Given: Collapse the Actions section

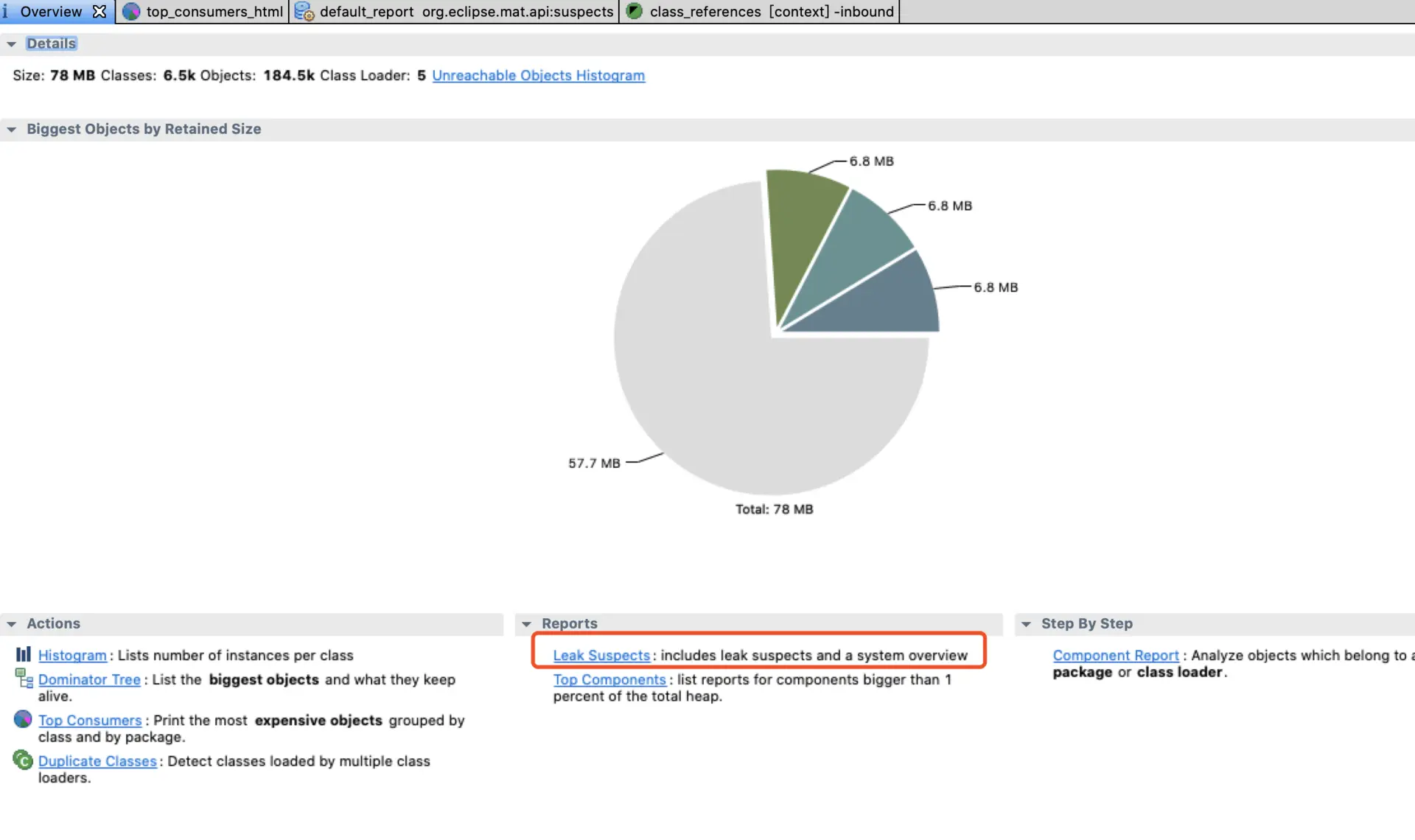Looking at the screenshot, I should [x=11, y=624].
